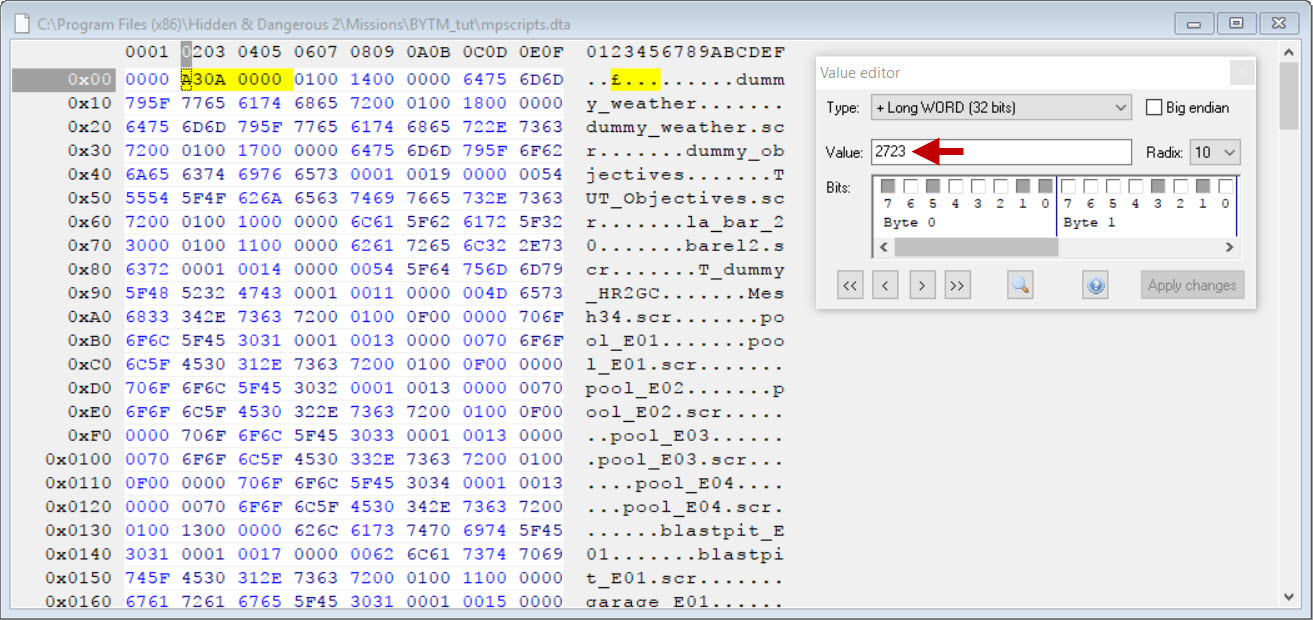
Task: Click the Apply changes button
Action: 1192,285
